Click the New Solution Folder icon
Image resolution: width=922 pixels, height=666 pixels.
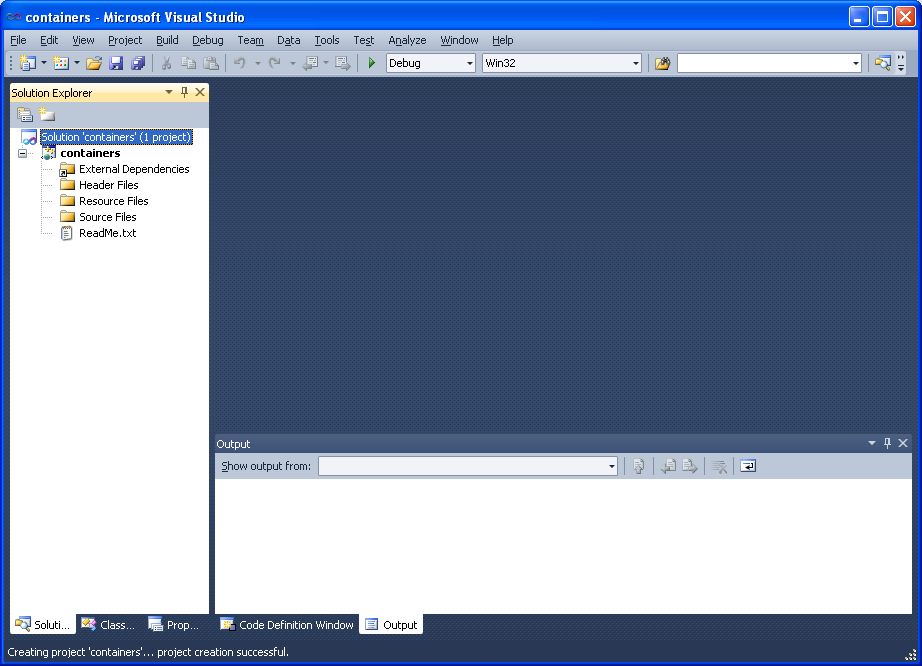click(x=47, y=115)
